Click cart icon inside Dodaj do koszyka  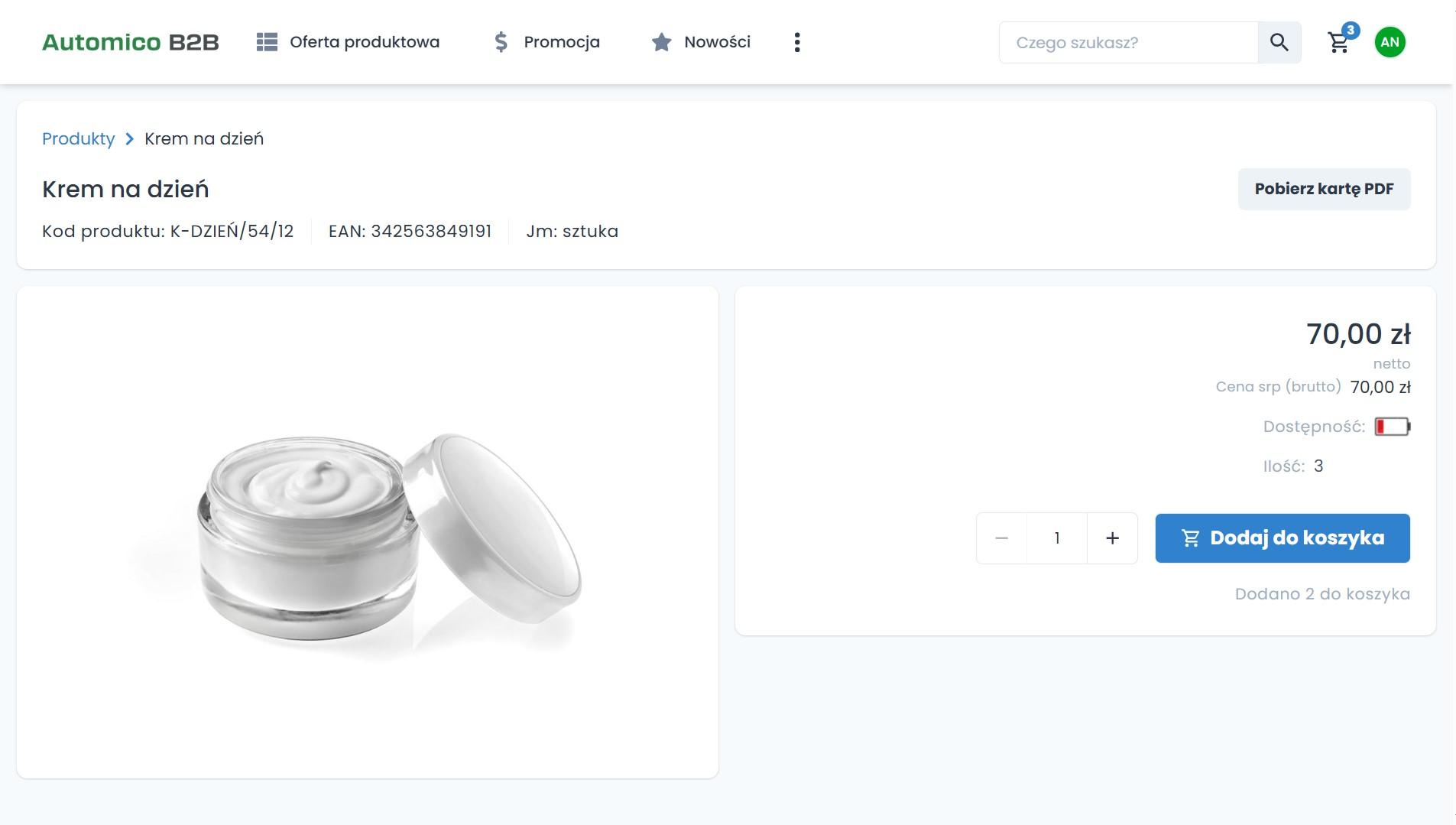point(1190,538)
